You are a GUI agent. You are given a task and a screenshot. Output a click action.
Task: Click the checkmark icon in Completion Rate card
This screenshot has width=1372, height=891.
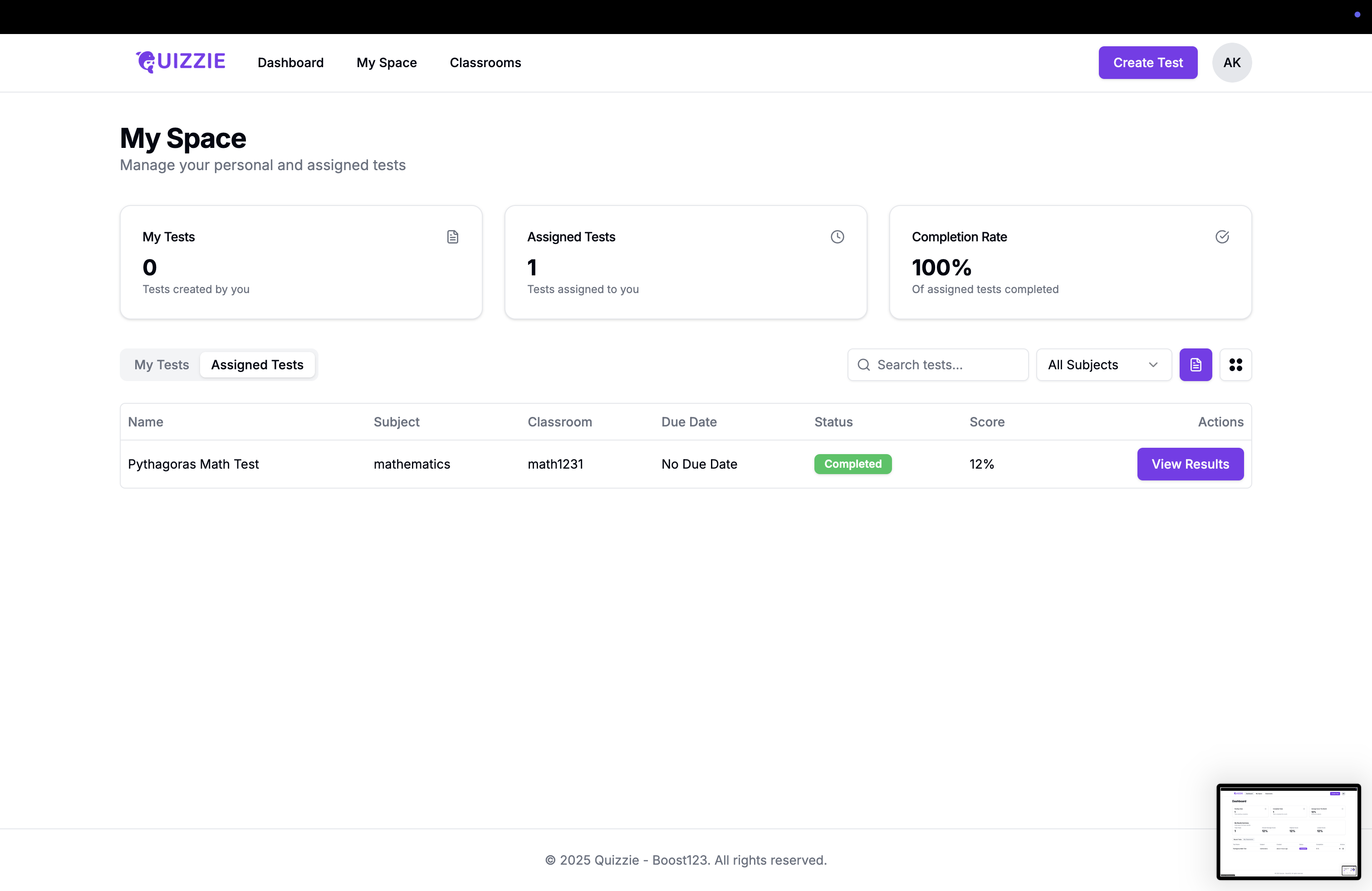point(1221,237)
